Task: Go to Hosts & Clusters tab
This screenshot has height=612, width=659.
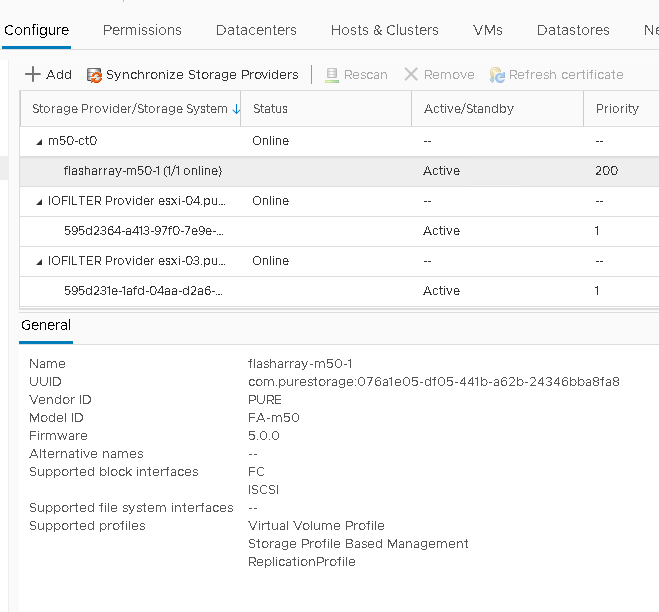Action: click(385, 30)
